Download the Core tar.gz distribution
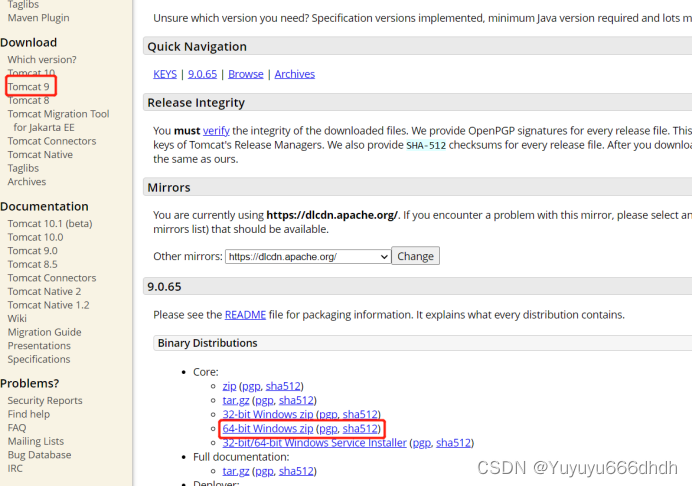 (x=236, y=400)
